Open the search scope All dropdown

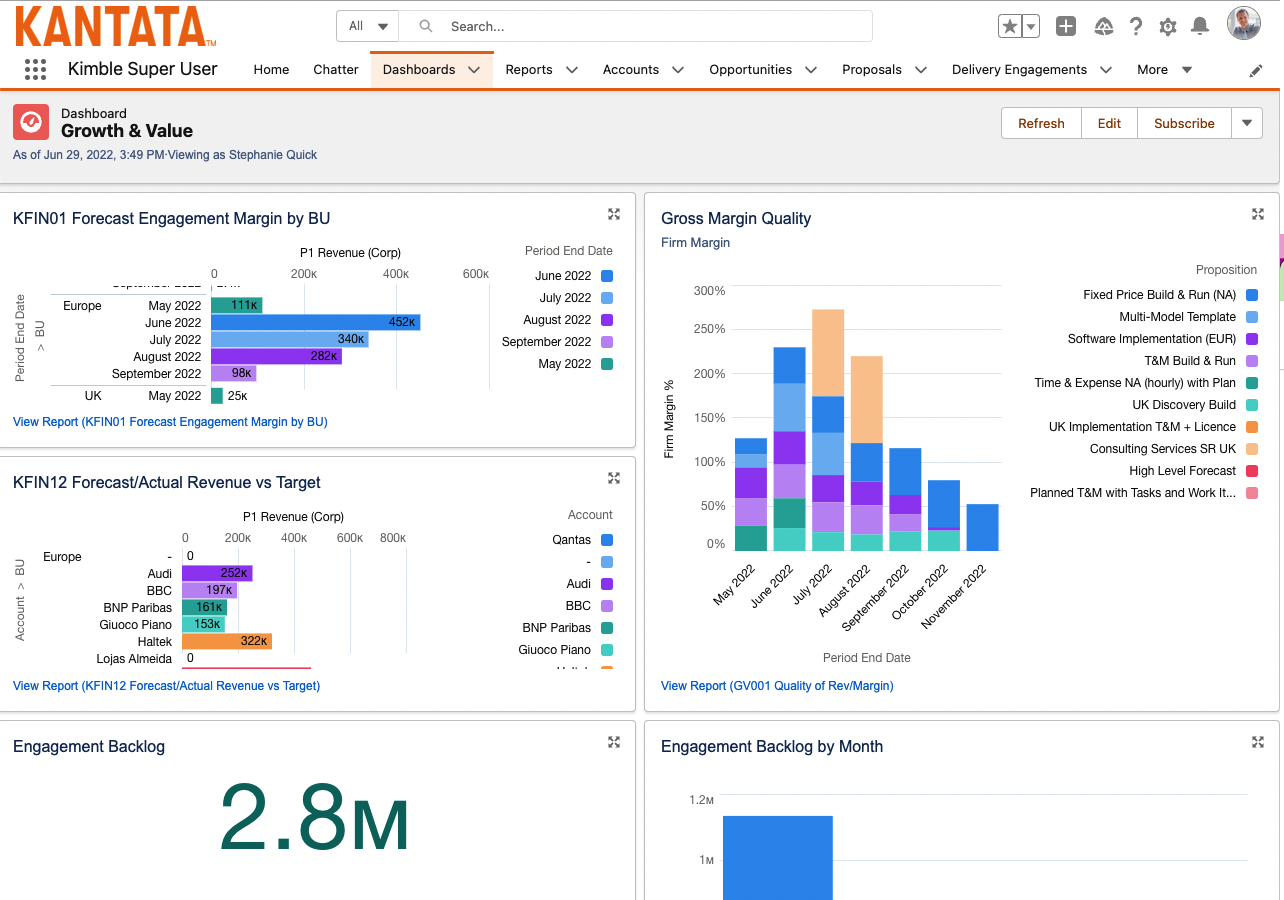(x=367, y=26)
